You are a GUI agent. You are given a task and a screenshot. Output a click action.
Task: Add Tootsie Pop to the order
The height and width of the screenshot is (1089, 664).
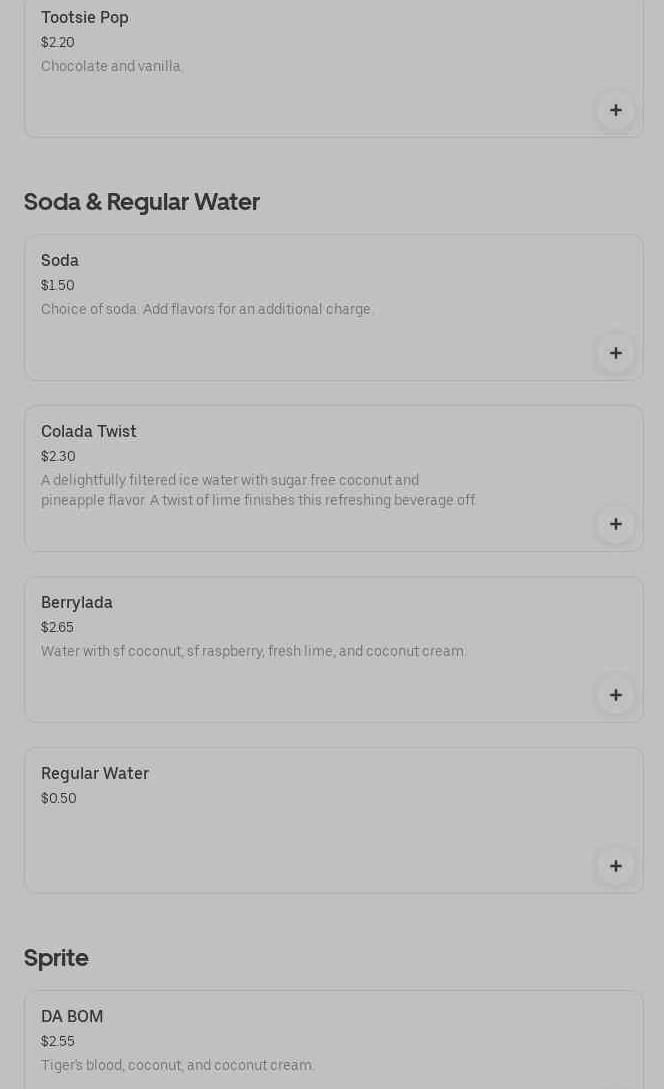(616, 110)
